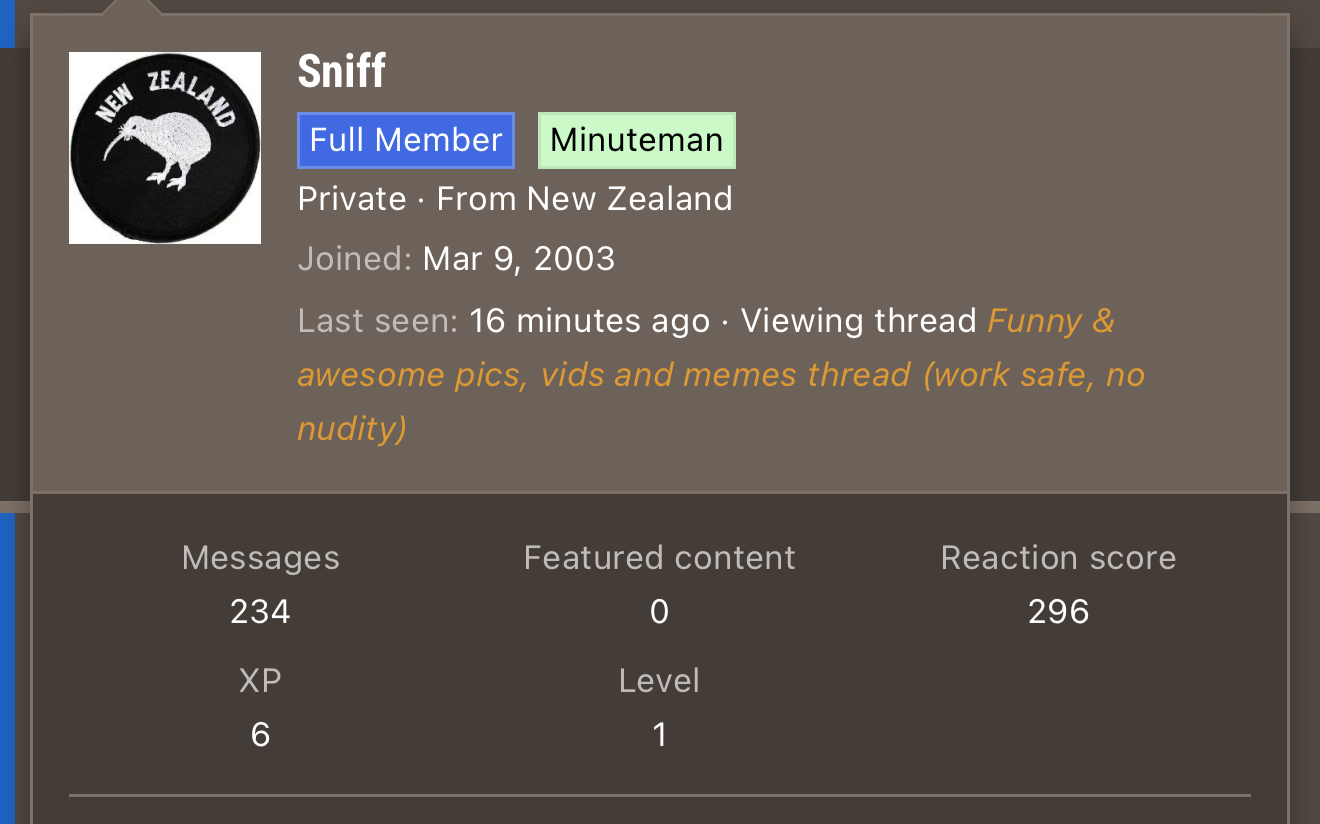The width and height of the screenshot is (1320, 824).
Task: Open the Funny & awesome pics thread link
Action: click(x=720, y=375)
